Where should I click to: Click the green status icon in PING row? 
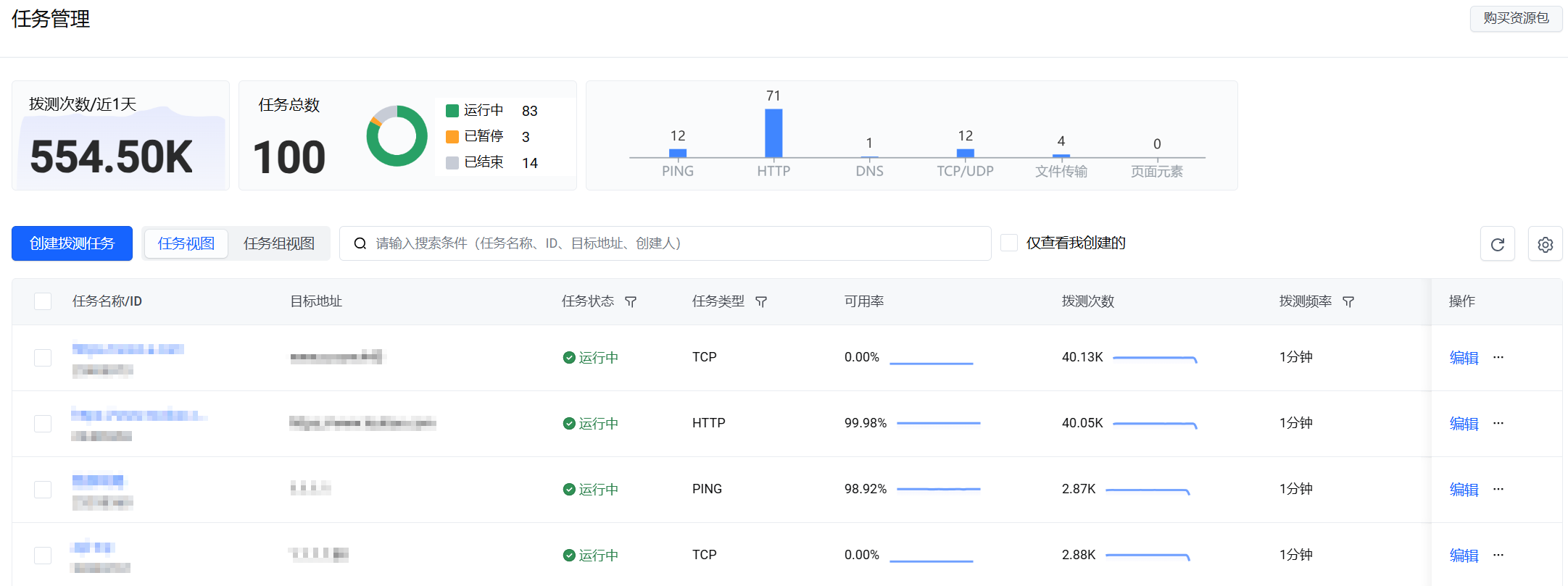click(569, 490)
